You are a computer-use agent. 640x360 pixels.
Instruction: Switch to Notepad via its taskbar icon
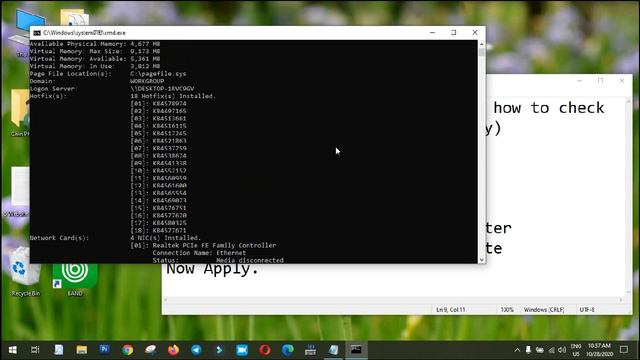(333, 350)
